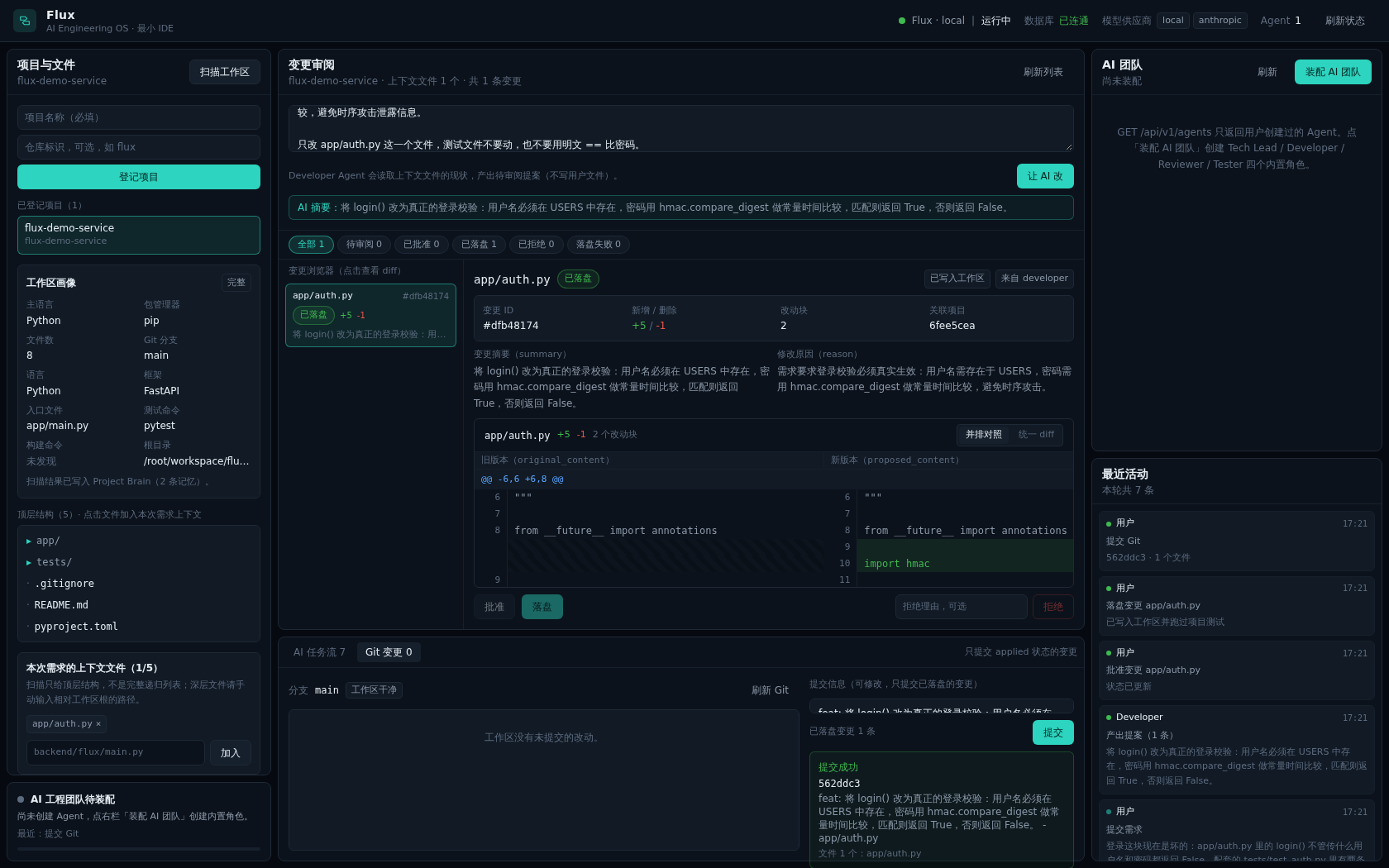Screen dimensions: 1389x868
Task: Click 加入 to add context file
Action: click(x=231, y=753)
